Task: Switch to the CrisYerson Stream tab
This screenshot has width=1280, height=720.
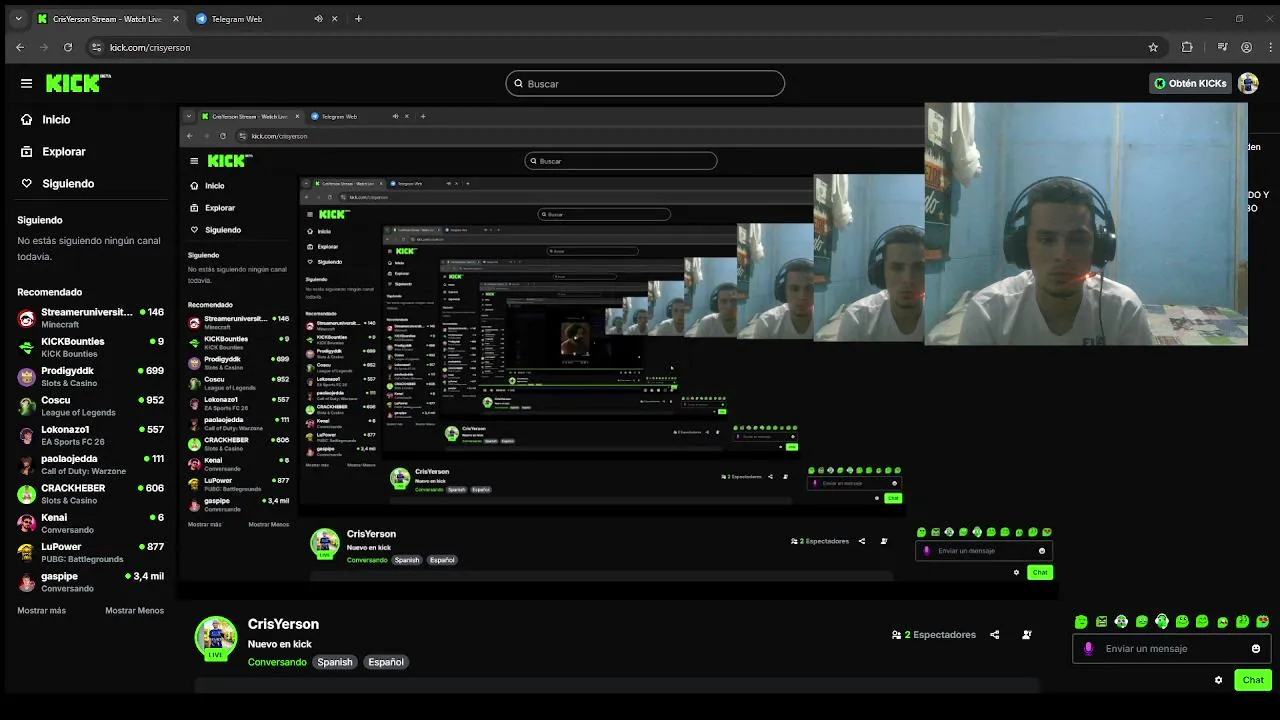Action: (x=108, y=19)
